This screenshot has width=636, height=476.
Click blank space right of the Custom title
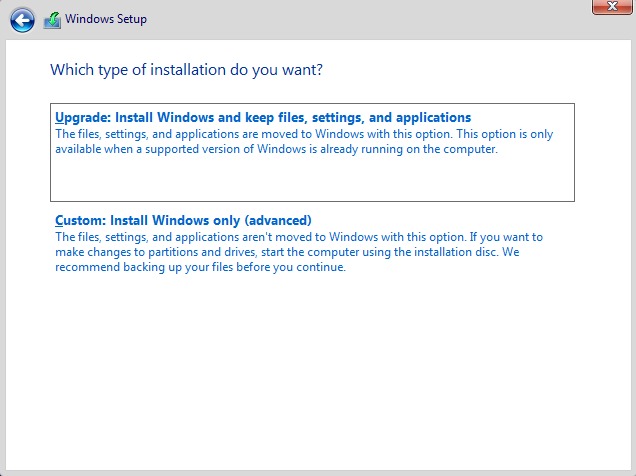pyautogui.click(x=450, y=220)
